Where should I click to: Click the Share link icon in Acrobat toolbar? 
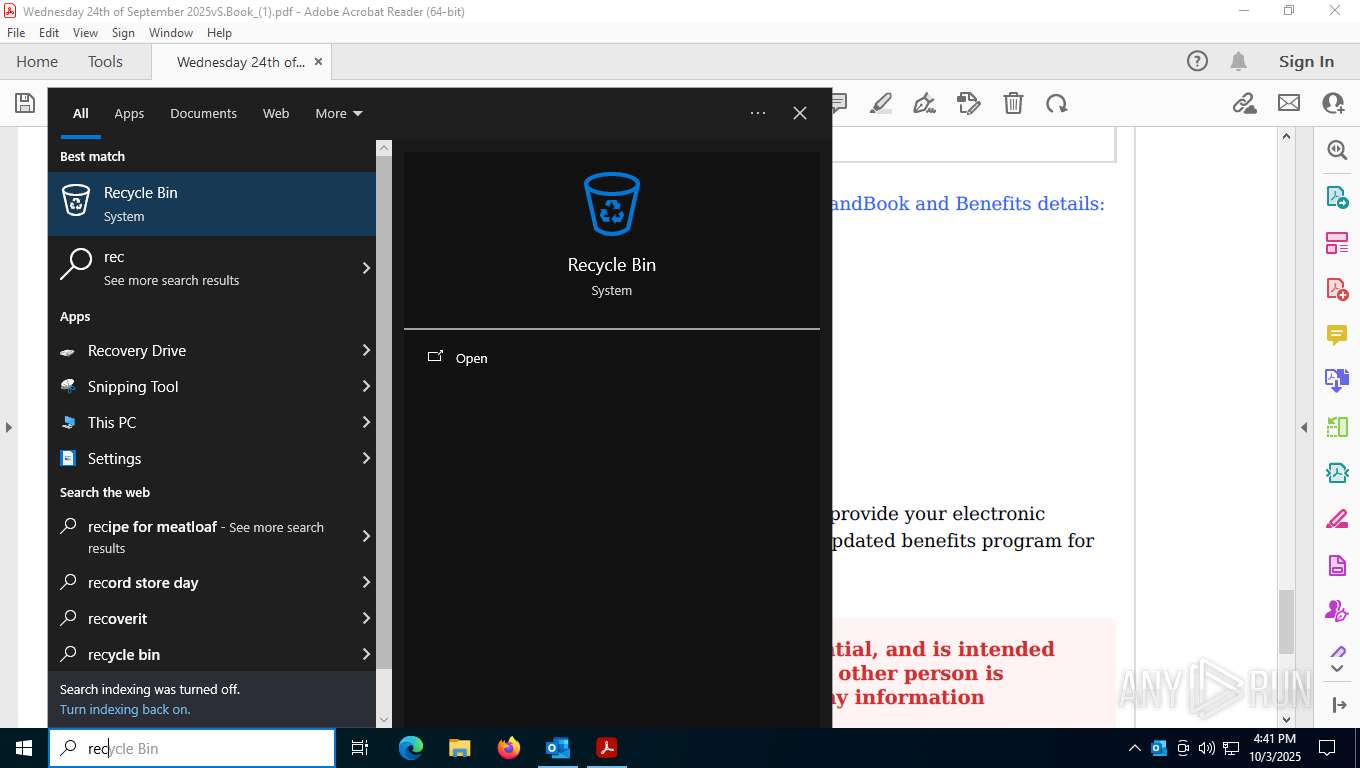pyautogui.click(x=1244, y=103)
